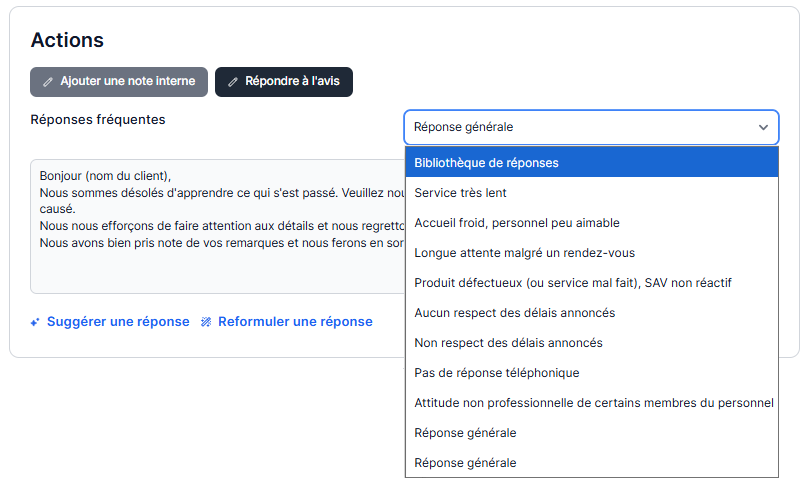810x490 pixels.
Task: Click the pencil icon beside Répondre à l'avis
Action: coord(233,82)
